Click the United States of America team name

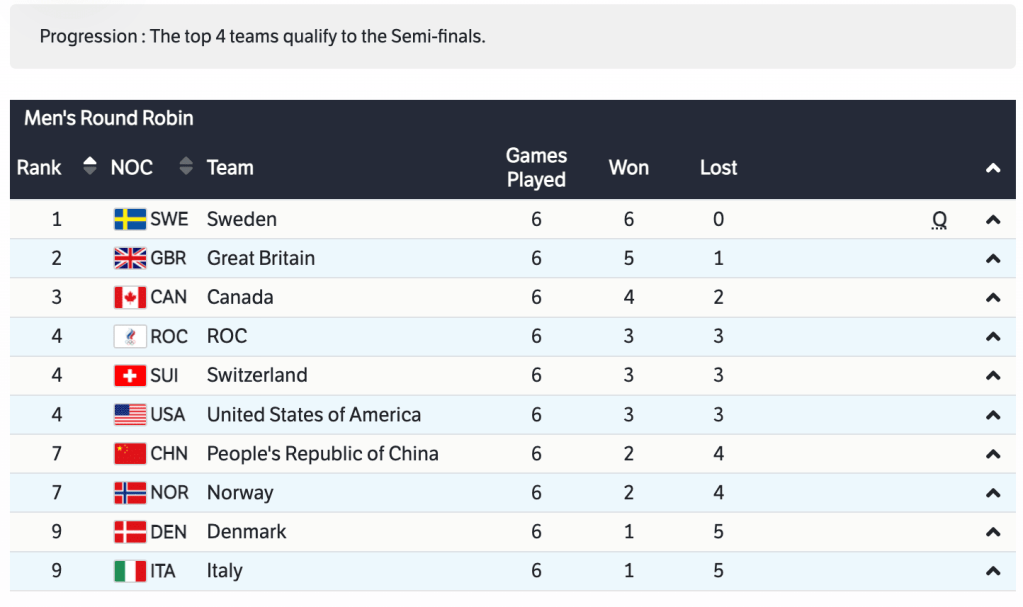tap(313, 414)
